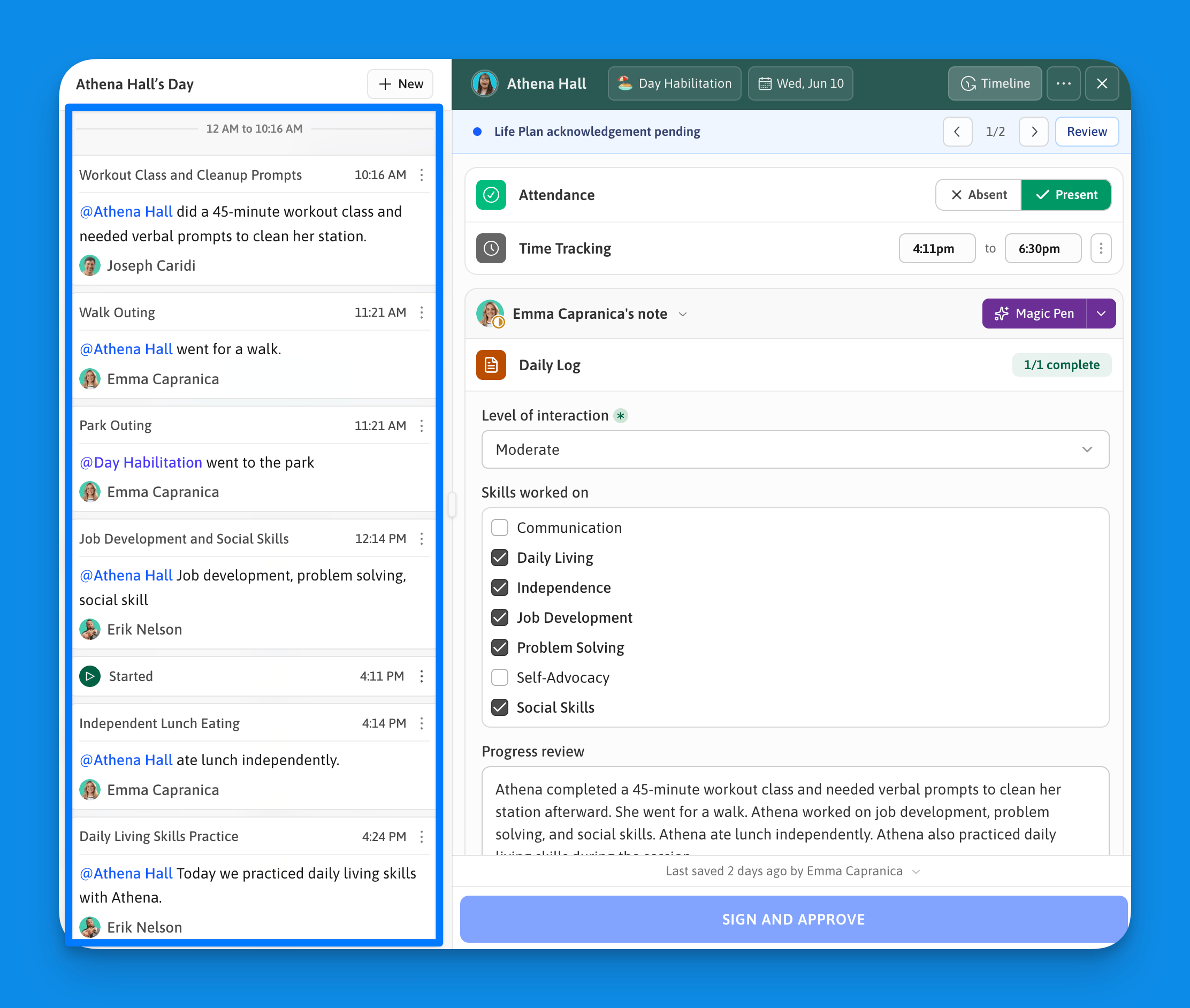
Task: Check the Self-Advocacy checkbox
Action: [x=500, y=677]
